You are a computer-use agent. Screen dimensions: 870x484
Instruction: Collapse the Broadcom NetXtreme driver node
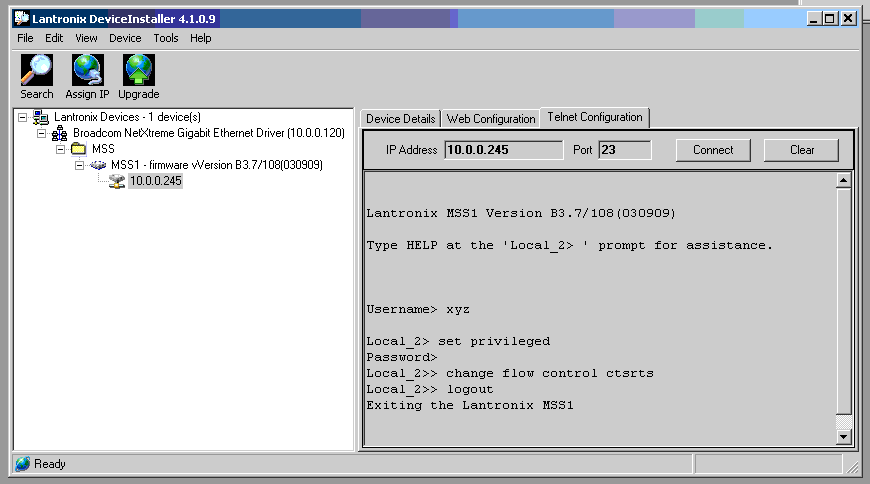42,133
